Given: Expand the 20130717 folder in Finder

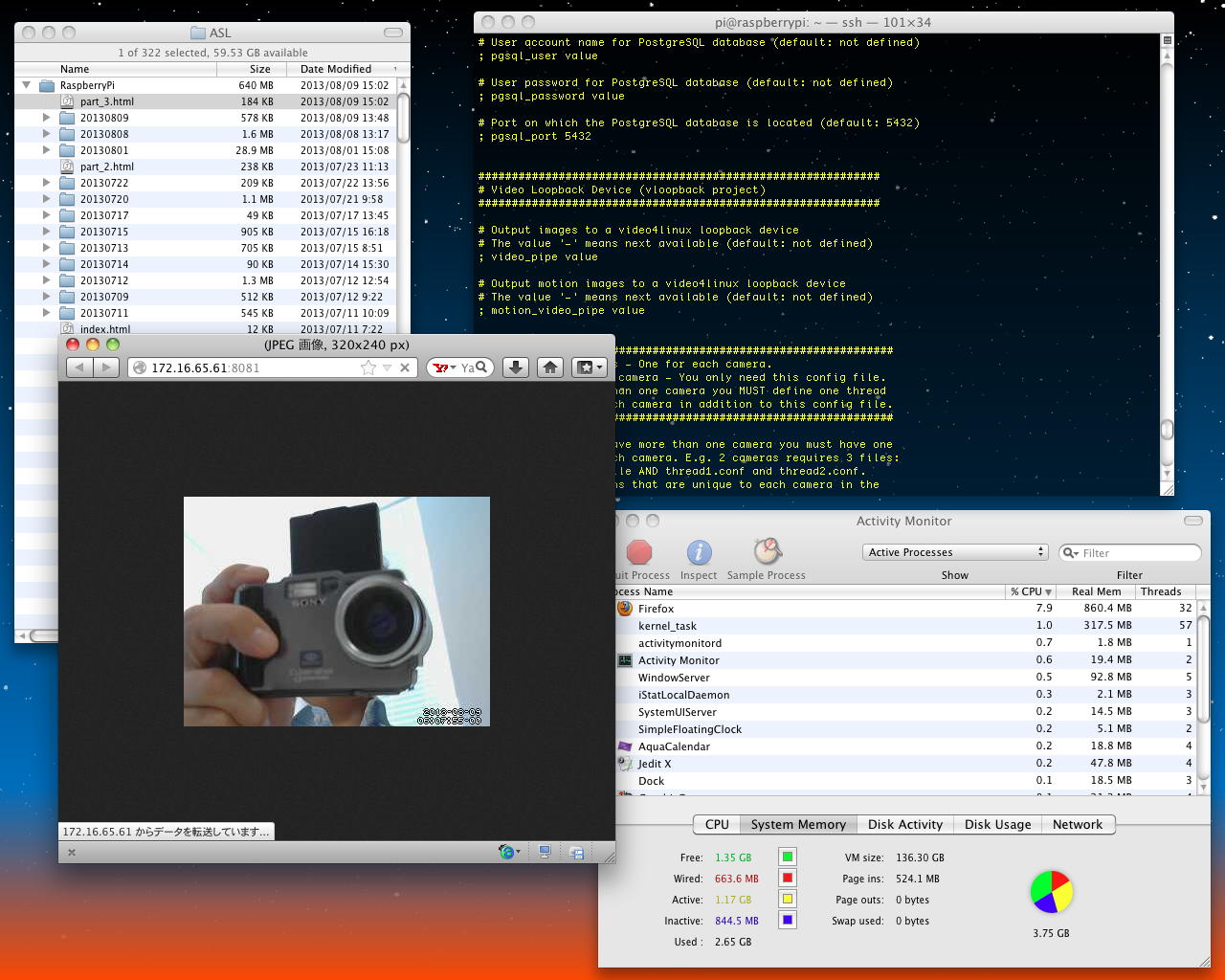Looking at the screenshot, I should point(46,215).
